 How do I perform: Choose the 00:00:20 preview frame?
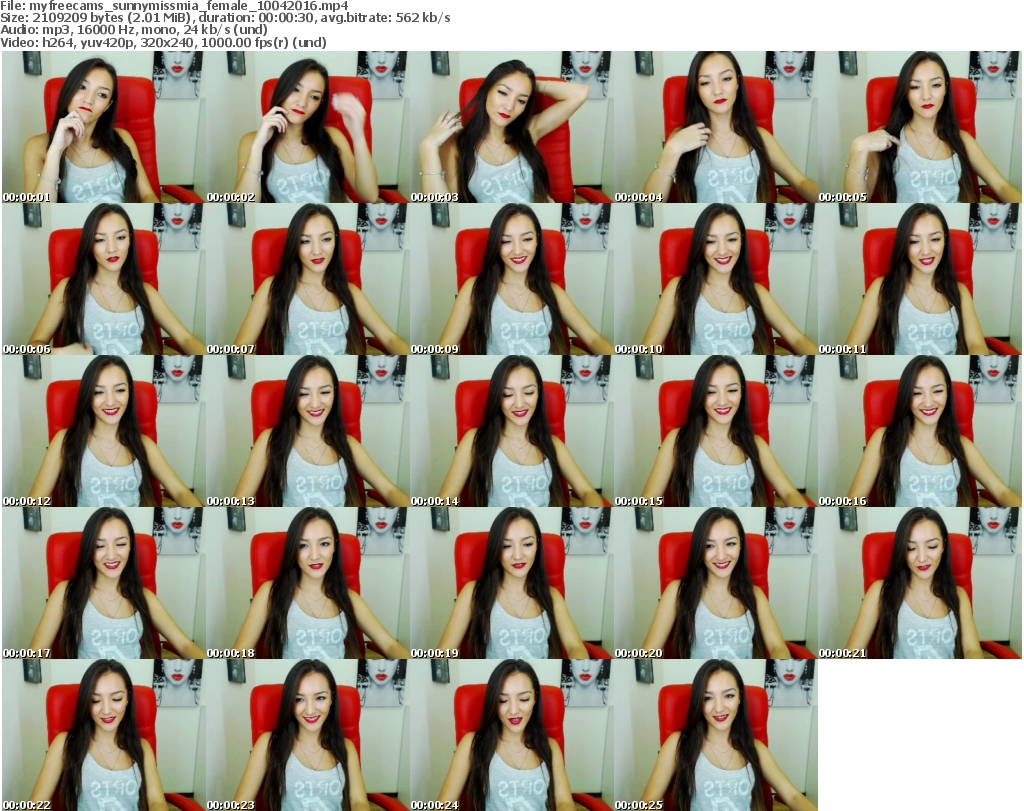click(716, 583)
